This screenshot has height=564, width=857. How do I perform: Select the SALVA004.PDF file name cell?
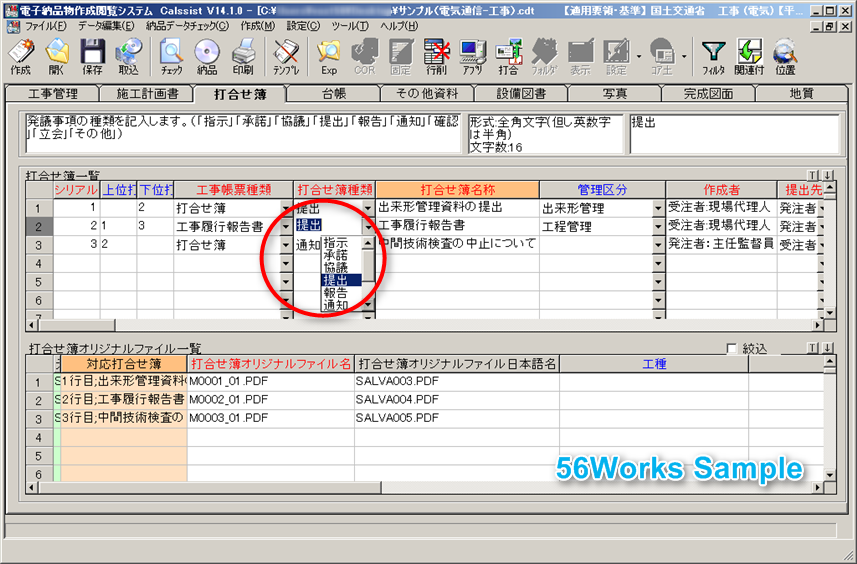click(x=397, y=399)
